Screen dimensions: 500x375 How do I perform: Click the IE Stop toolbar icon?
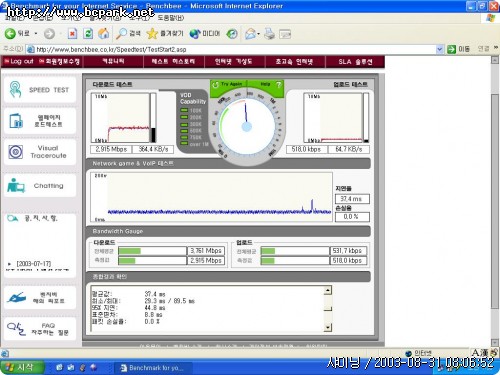(72, 33)
